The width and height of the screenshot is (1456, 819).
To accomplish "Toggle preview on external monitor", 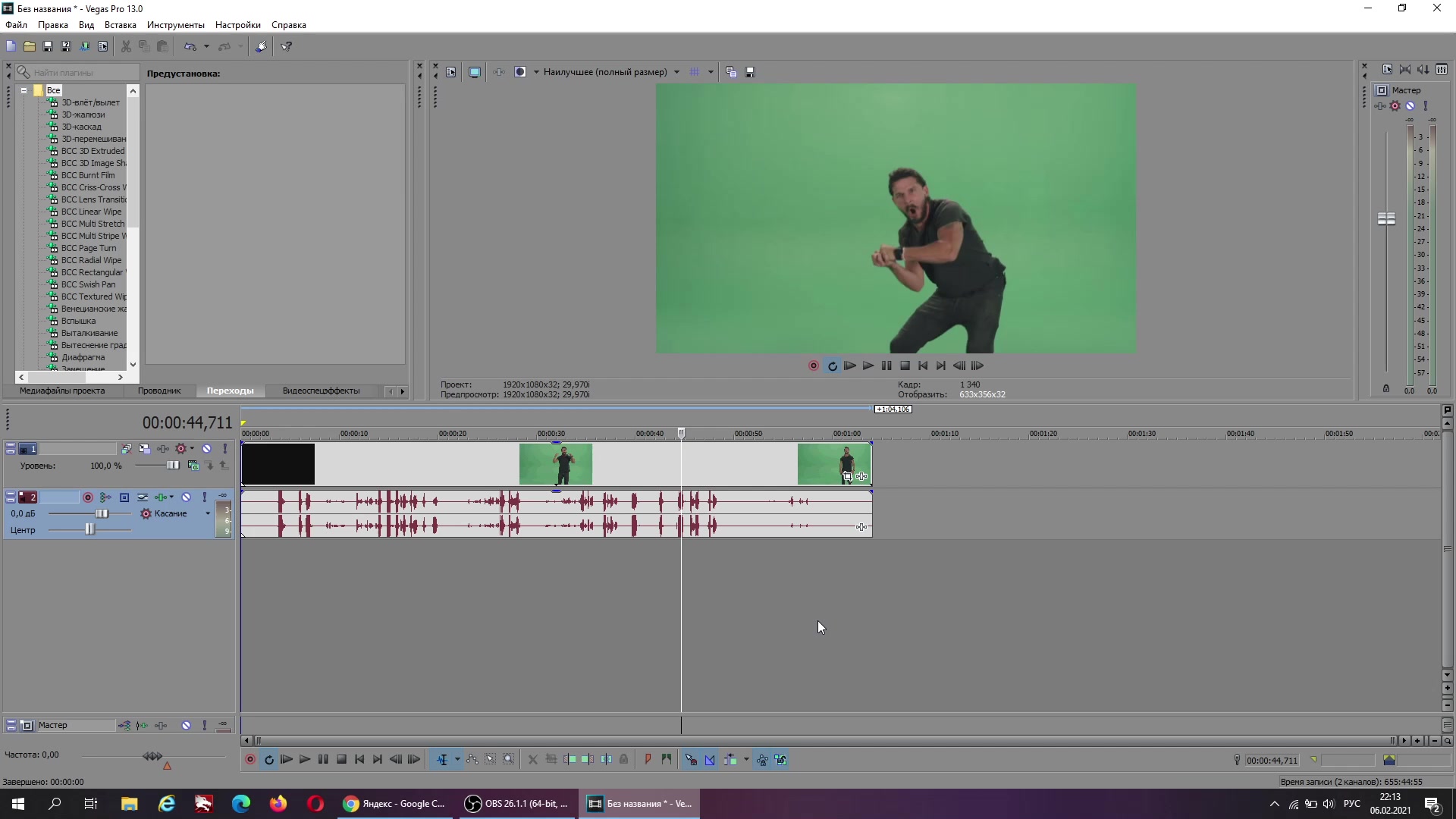I will pos(475,72).
